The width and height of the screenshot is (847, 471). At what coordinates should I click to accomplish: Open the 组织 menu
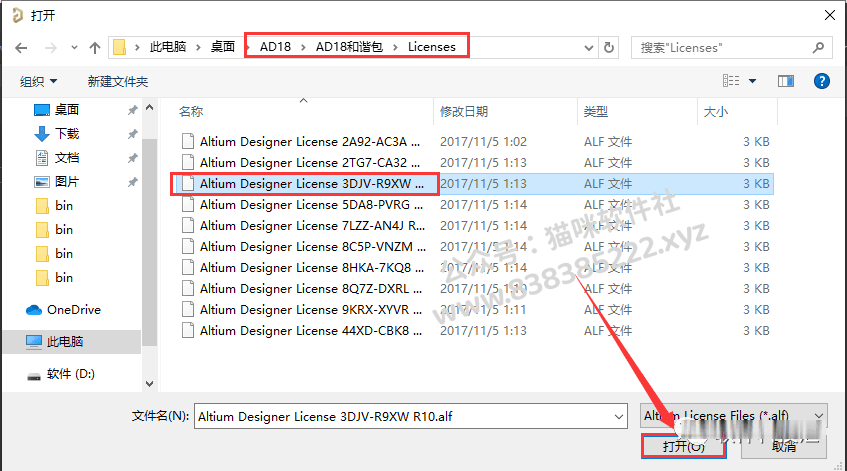point(38,82)
